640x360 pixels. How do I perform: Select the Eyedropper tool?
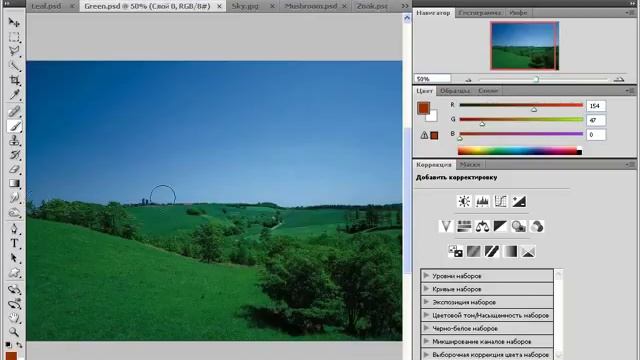(x=14, y=95)
